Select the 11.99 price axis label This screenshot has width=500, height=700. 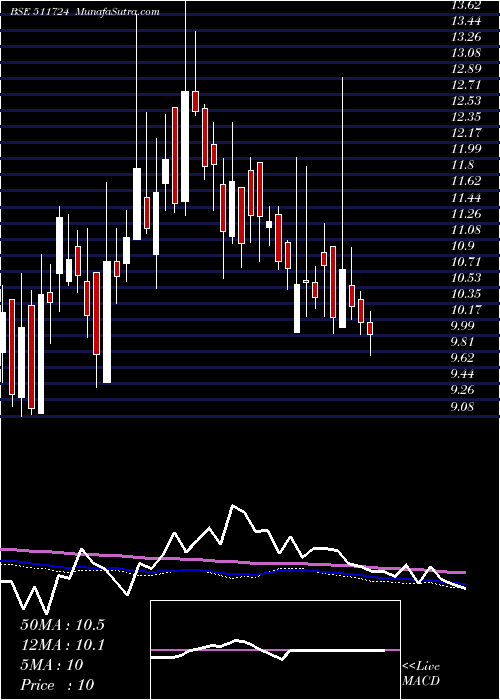[x=466, y=150]
